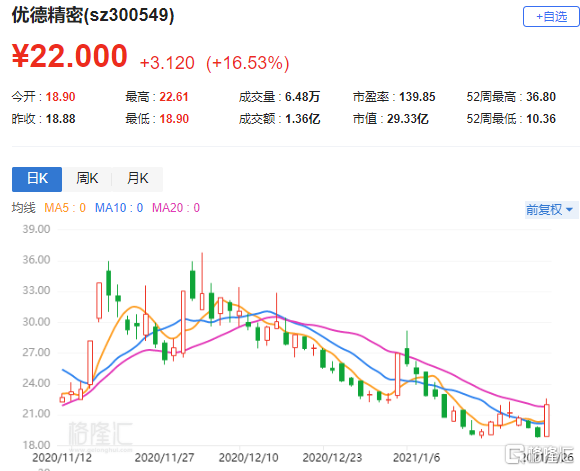Select the 18.00 price axis label
The height and width of the screenshot is (471, 580).
(36, 445)
